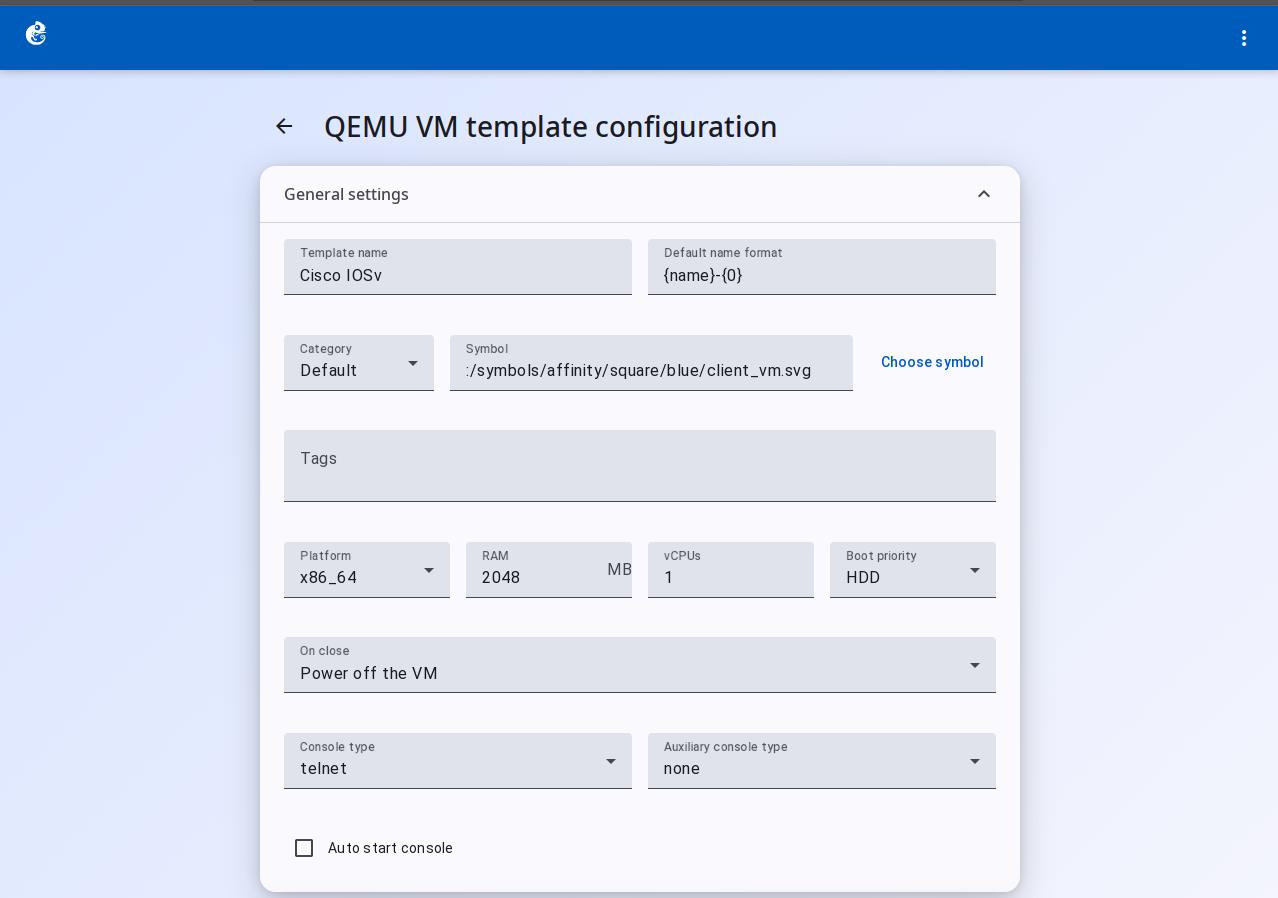
Task: Edit the vCPUs field
Action: click(x=731, y=570)
